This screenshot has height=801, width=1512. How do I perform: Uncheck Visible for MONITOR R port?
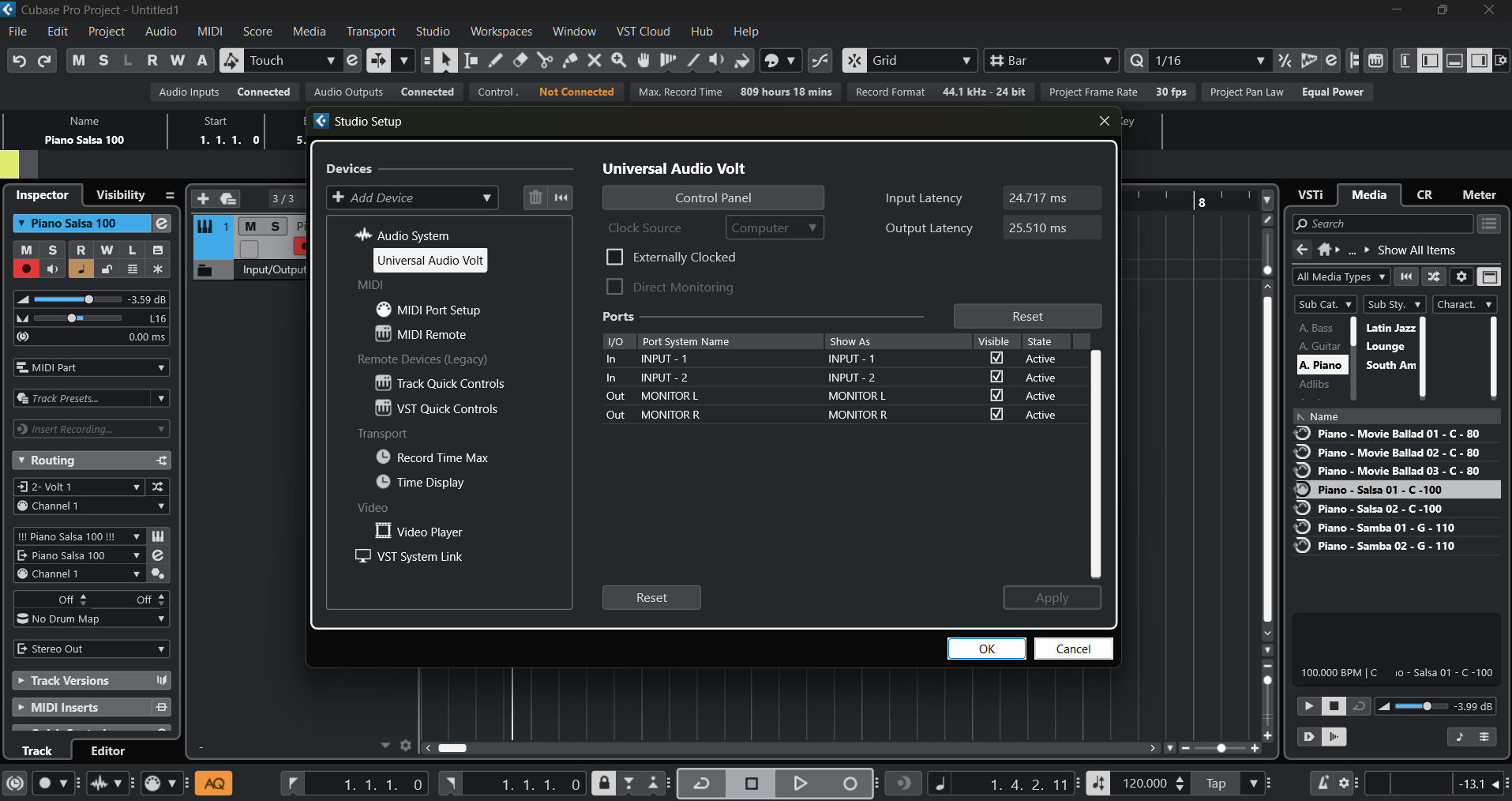tap(996, 415)
